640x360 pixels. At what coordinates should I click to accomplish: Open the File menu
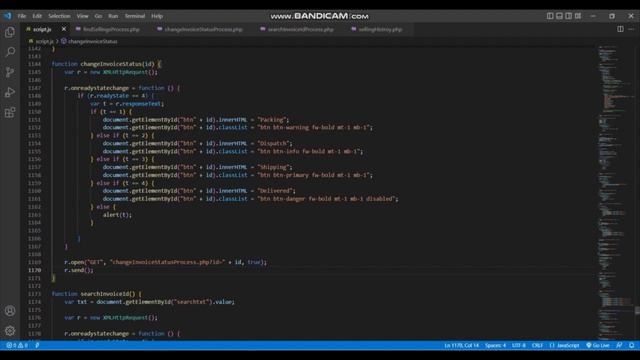pyautogui.click(x=22, y=16)
